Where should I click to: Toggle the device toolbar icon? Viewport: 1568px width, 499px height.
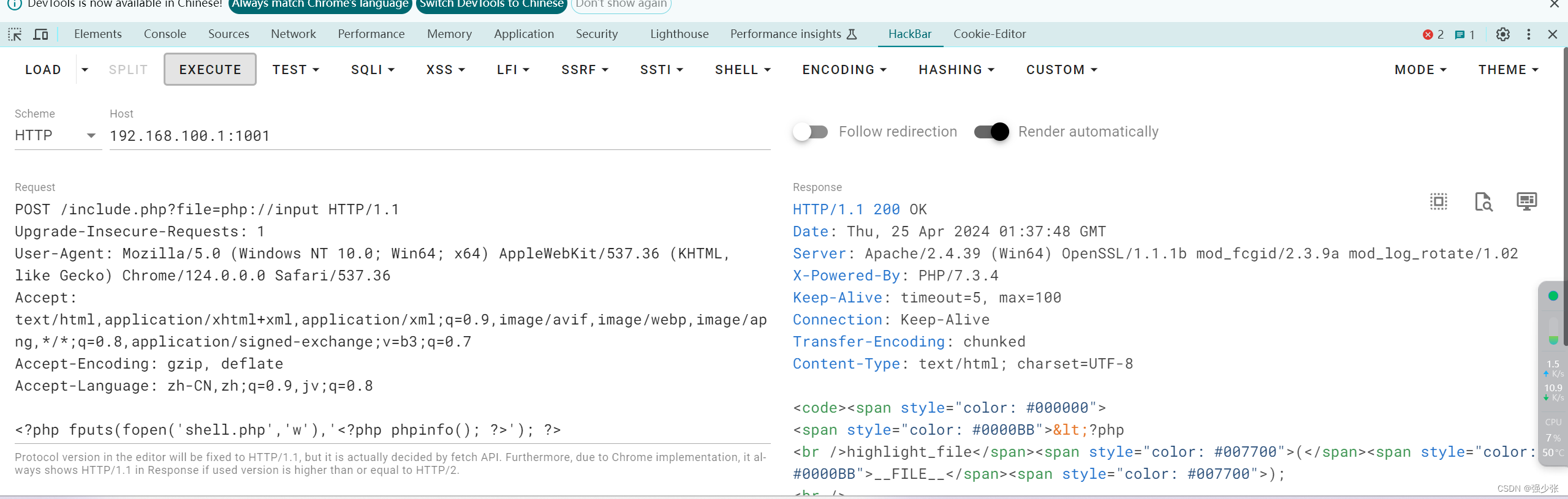click(40, 34)
